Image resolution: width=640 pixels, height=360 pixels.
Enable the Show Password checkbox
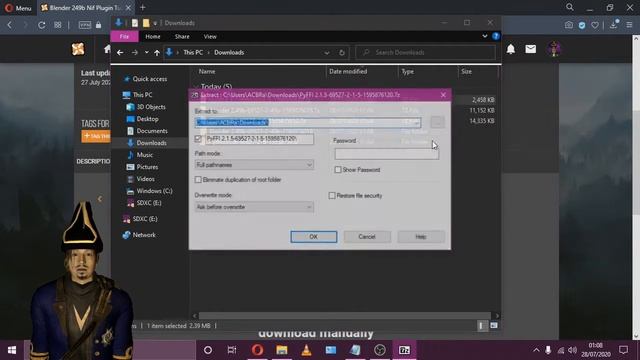coord(338,170)
